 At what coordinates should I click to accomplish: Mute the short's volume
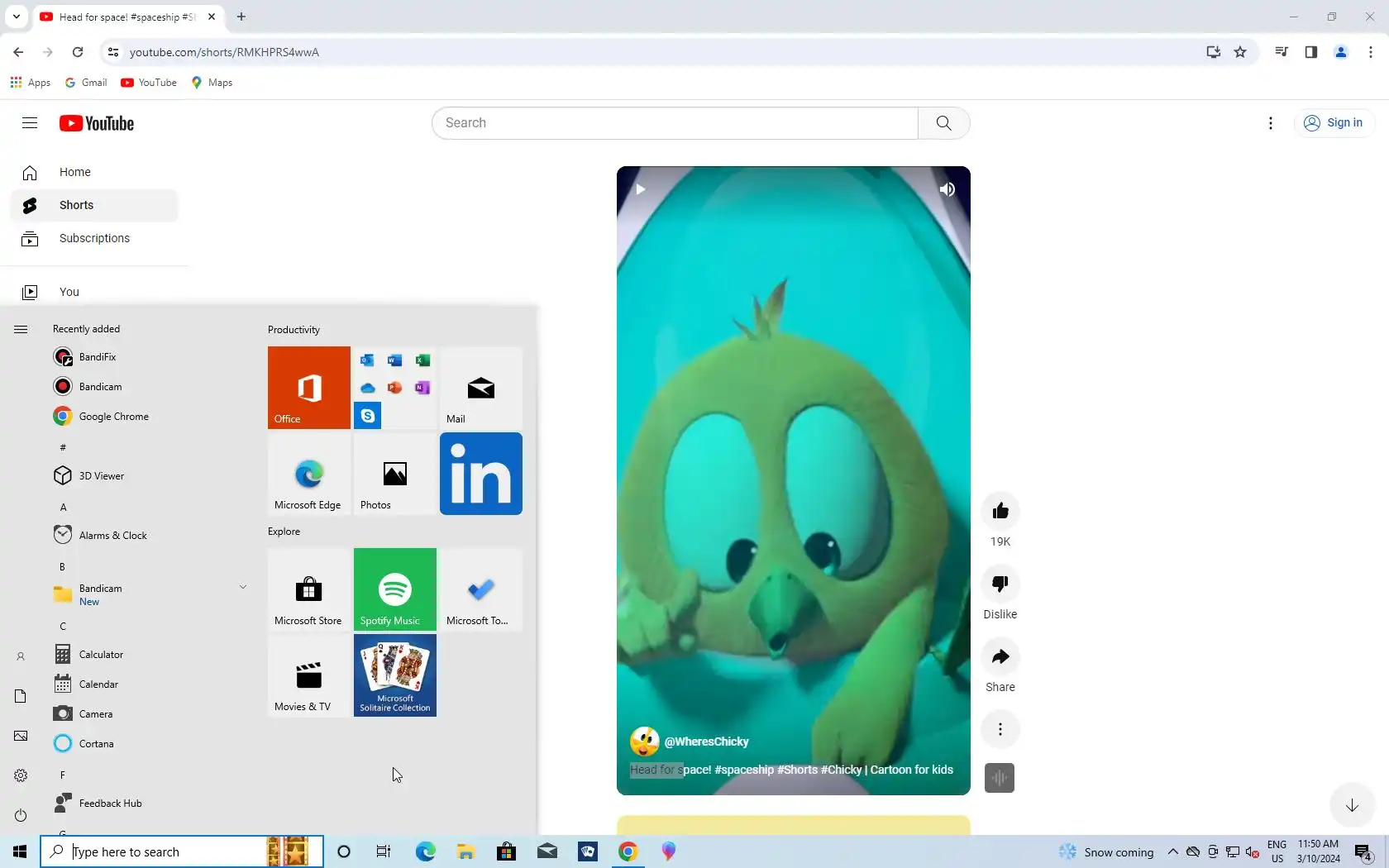[947, 189]
